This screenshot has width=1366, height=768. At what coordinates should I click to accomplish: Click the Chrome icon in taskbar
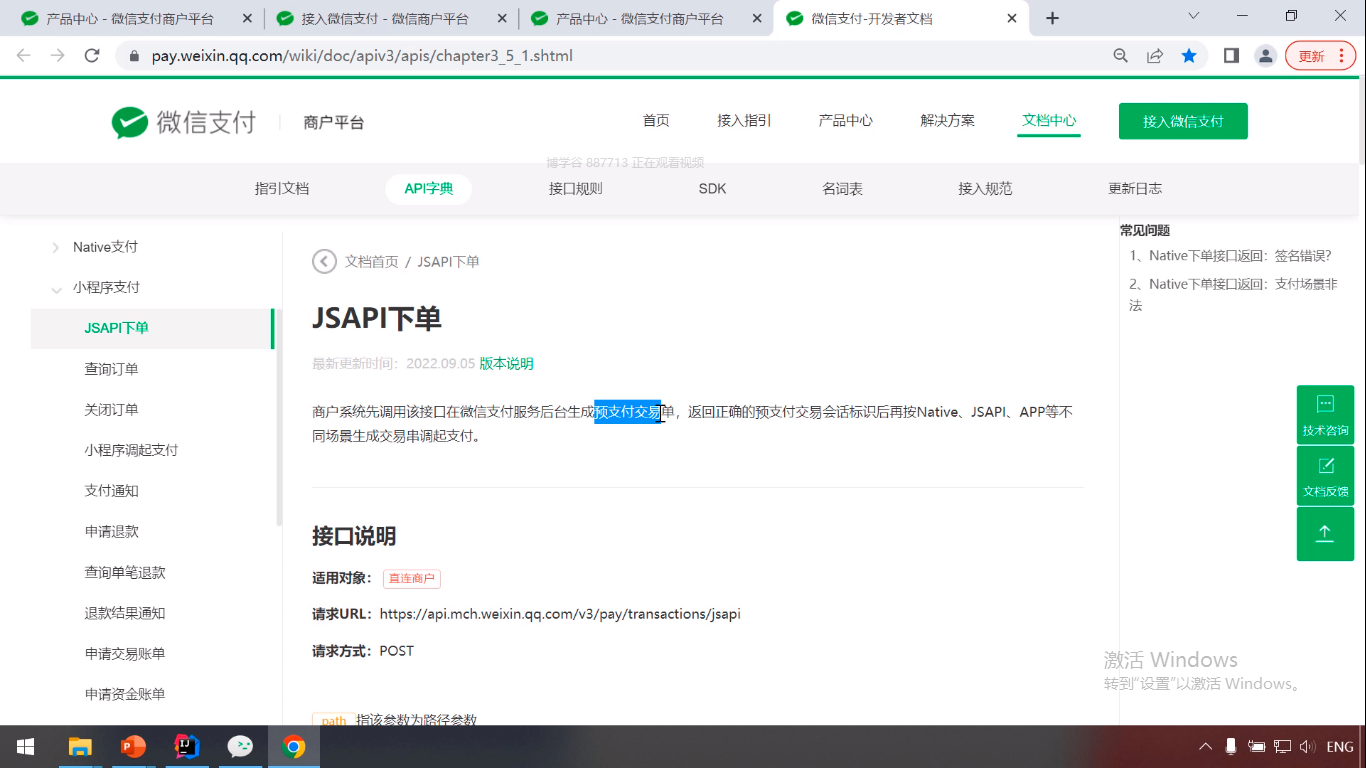(x=294, y=746)
